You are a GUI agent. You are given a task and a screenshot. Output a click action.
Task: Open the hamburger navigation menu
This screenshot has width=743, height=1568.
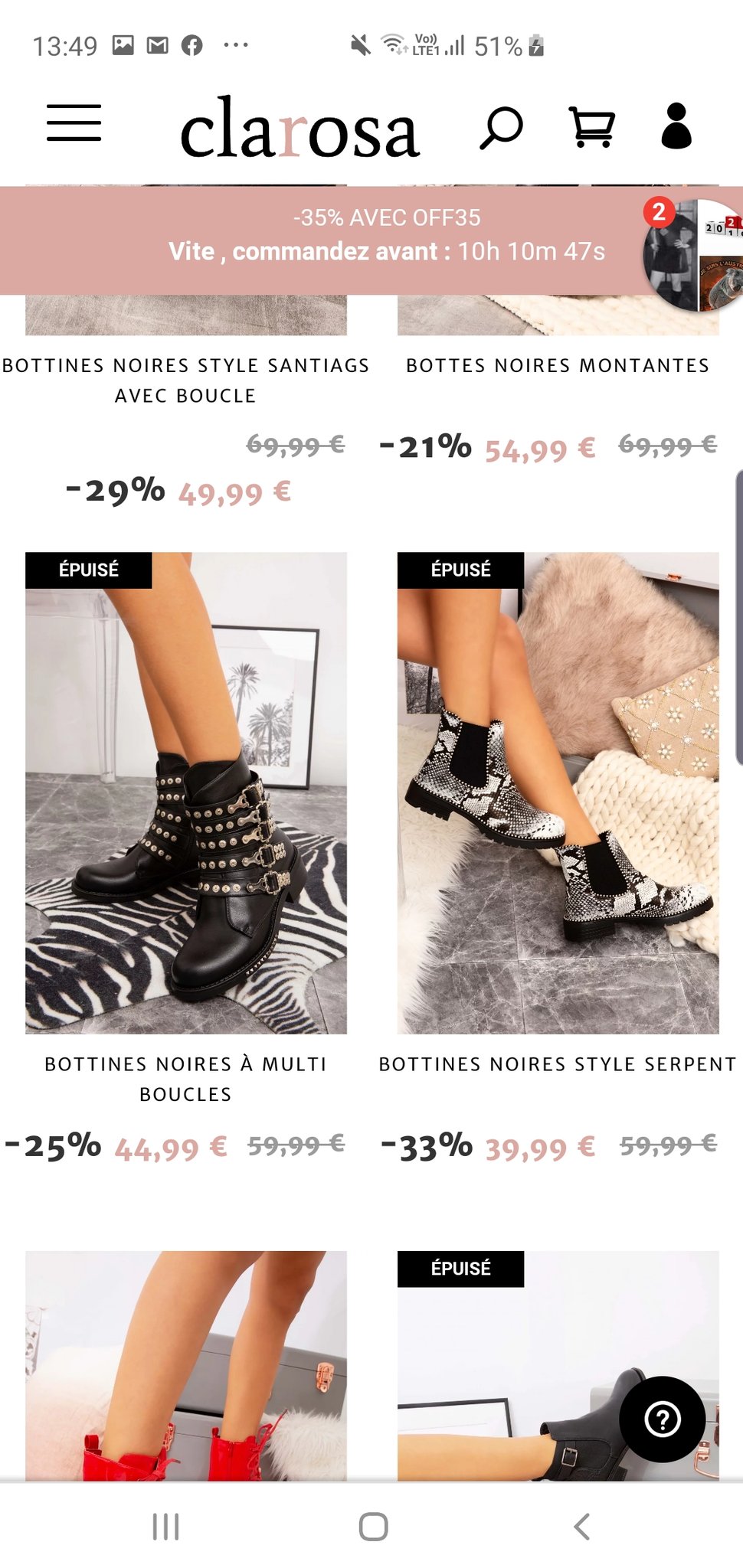74,123
